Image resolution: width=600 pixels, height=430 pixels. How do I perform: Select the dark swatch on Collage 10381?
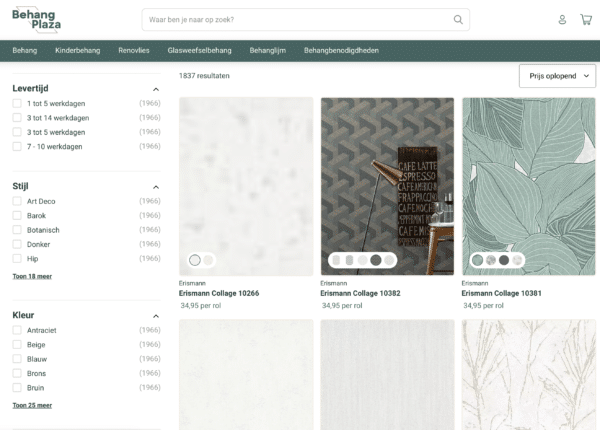point(504,260)
